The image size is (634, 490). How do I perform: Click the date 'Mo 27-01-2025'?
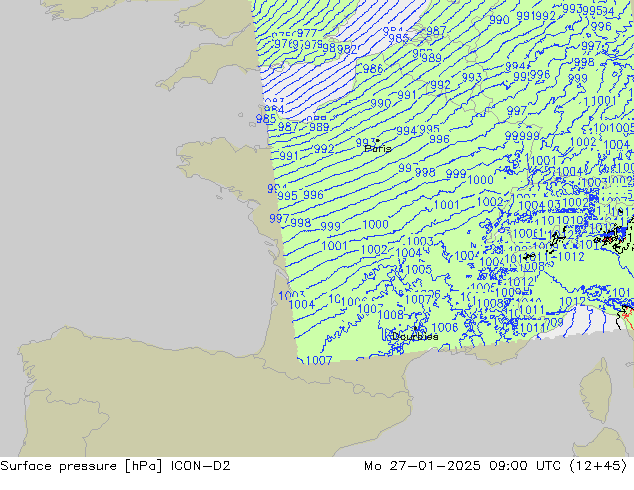[x=422, y=465]
